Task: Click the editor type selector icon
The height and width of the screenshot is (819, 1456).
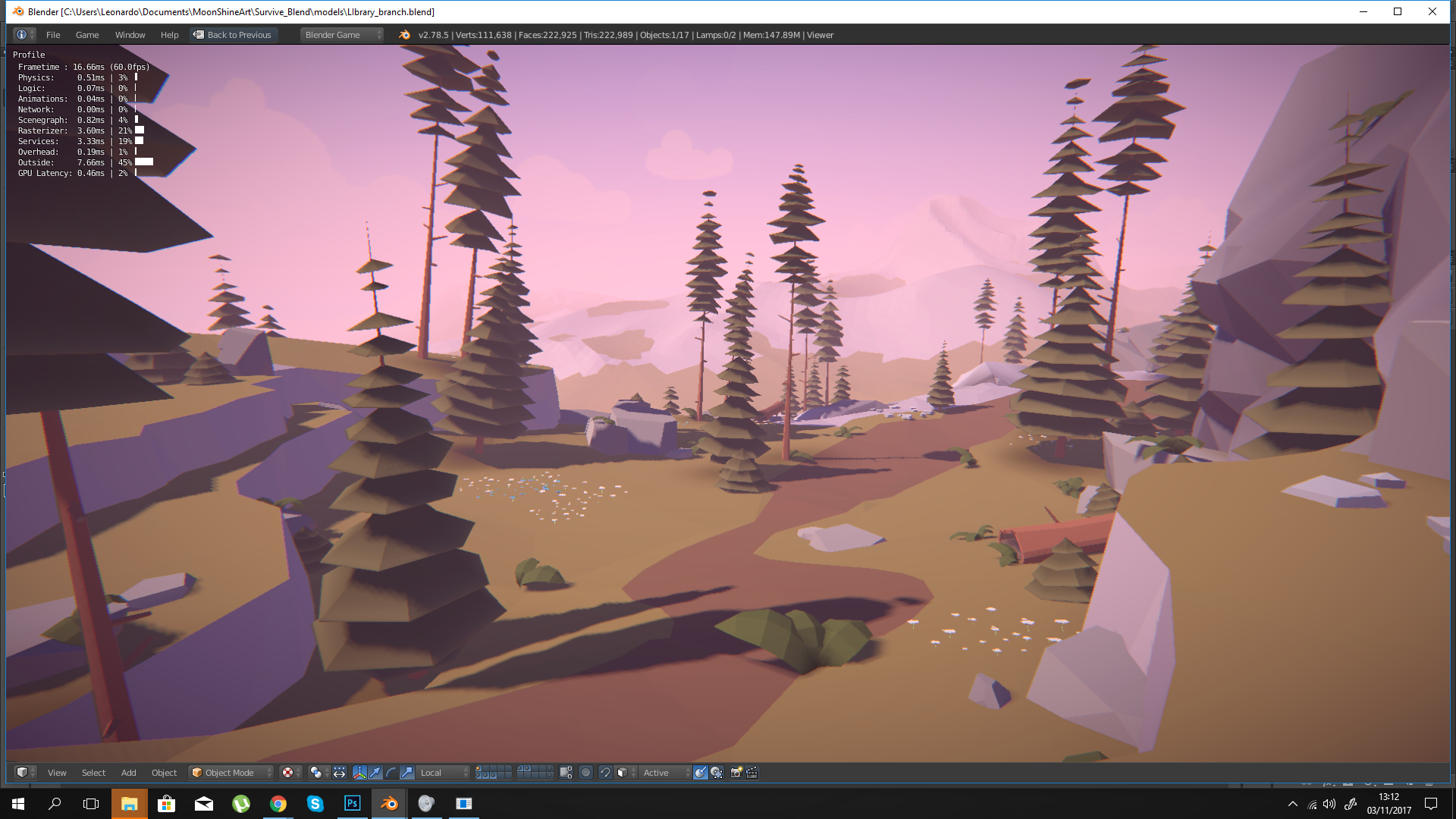Action: point(24,772)
